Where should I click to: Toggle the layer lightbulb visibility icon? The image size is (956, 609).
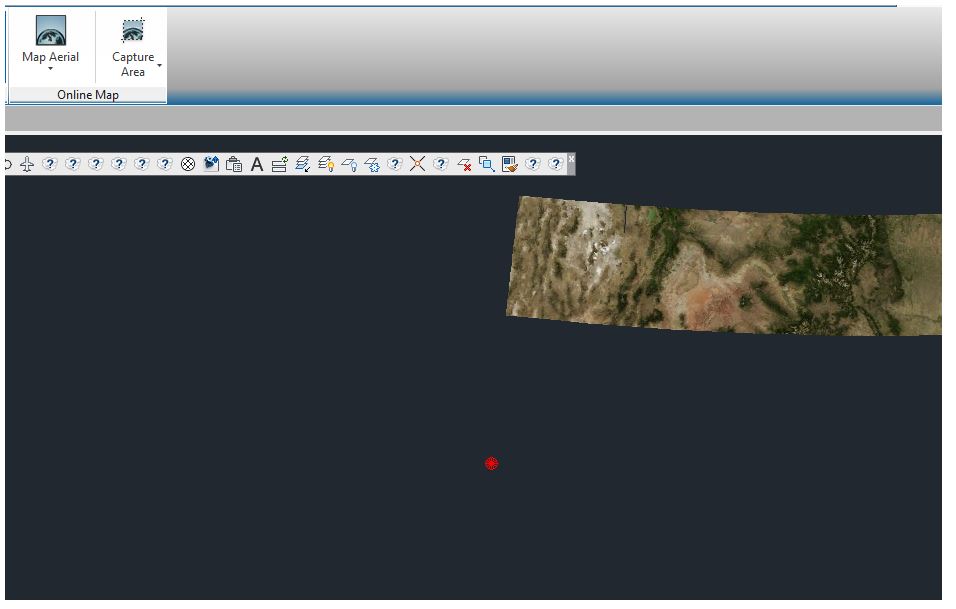pyautogui.click(x=325, y=164)
